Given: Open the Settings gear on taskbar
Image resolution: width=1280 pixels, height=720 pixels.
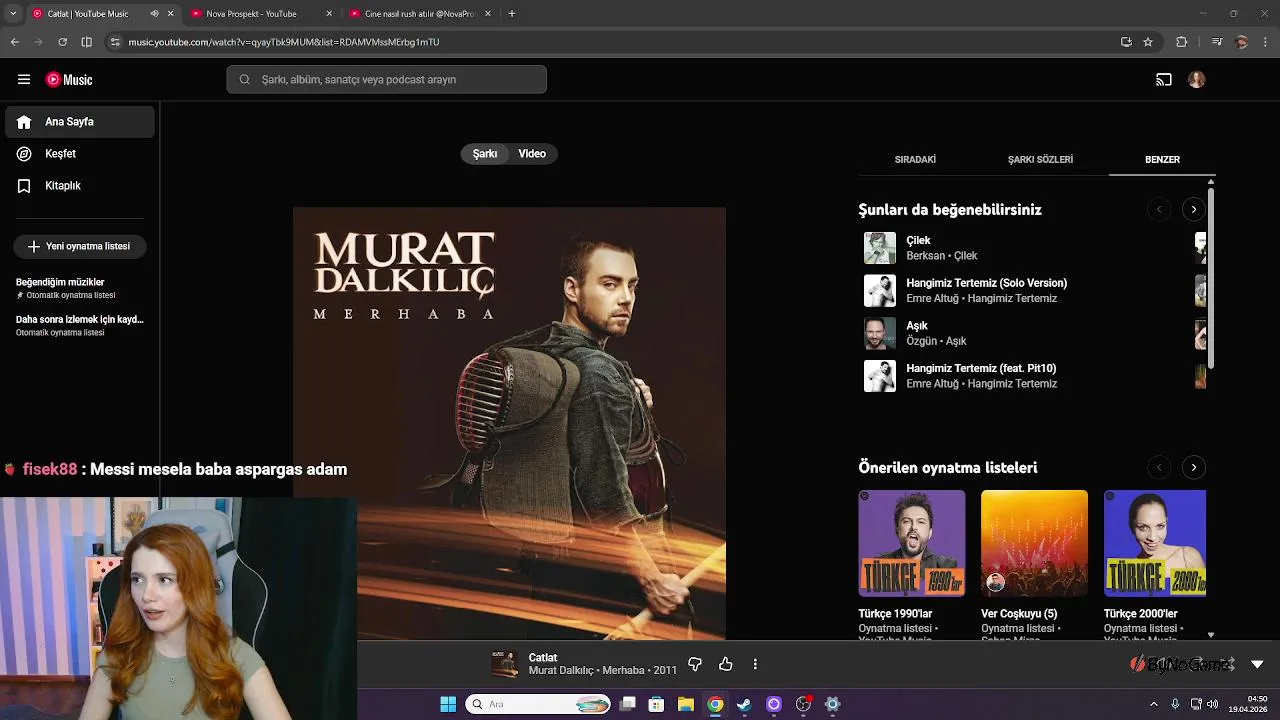Looking at the screenshot, I should [832, 704].
